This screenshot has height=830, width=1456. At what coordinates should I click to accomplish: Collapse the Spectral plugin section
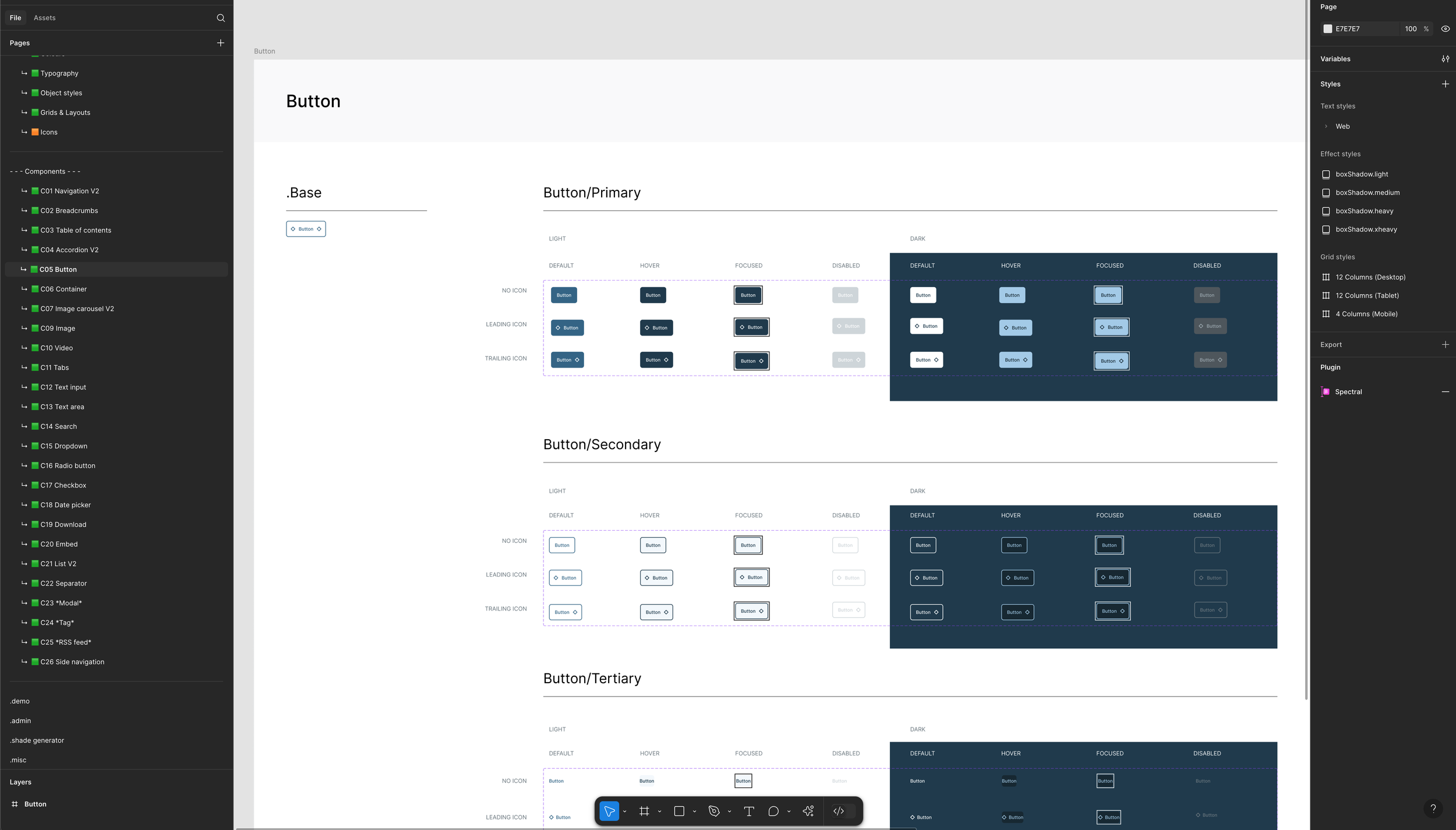point(1445,392)
